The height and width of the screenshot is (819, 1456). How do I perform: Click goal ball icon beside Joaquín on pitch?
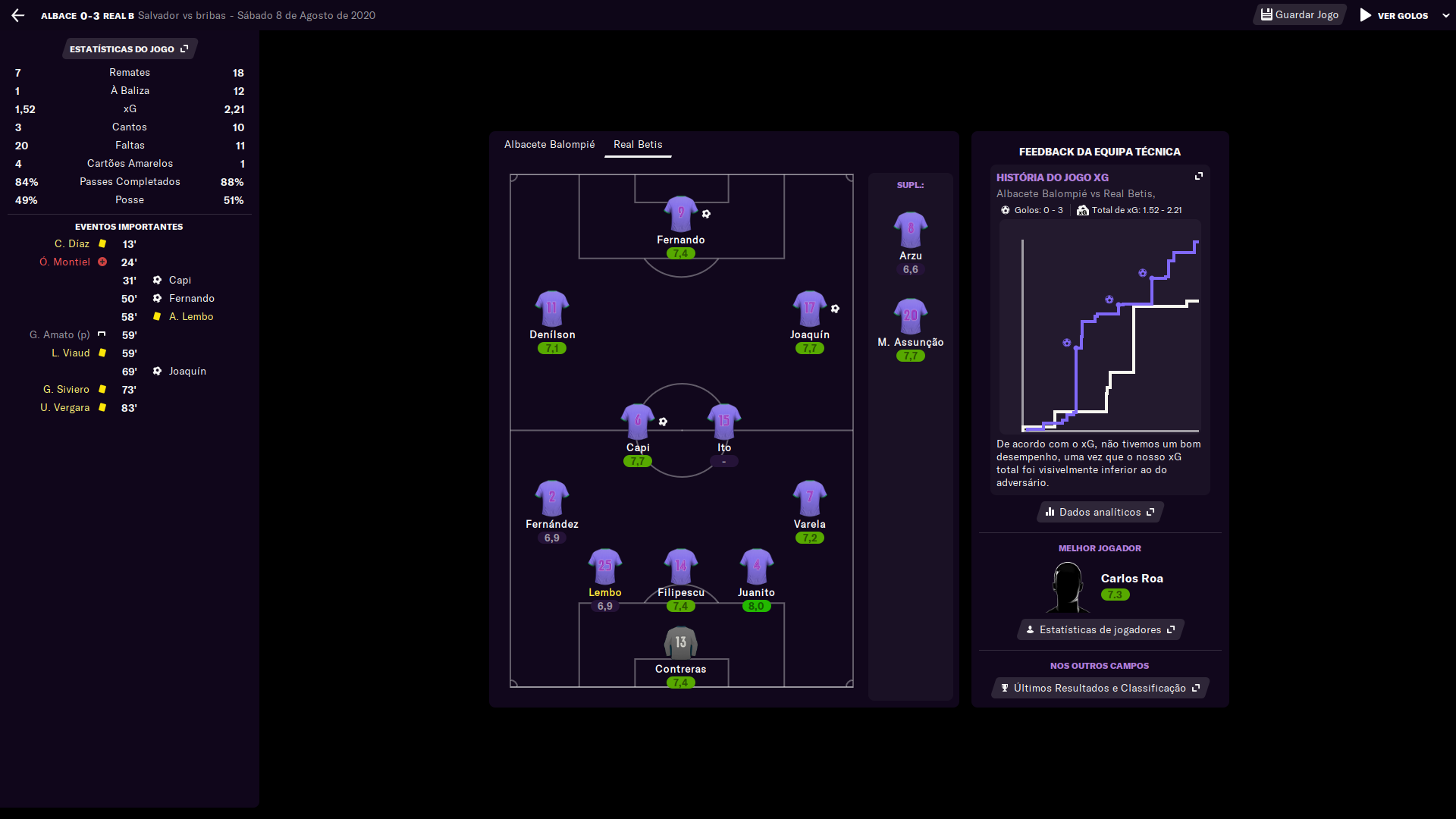(835, 309)
